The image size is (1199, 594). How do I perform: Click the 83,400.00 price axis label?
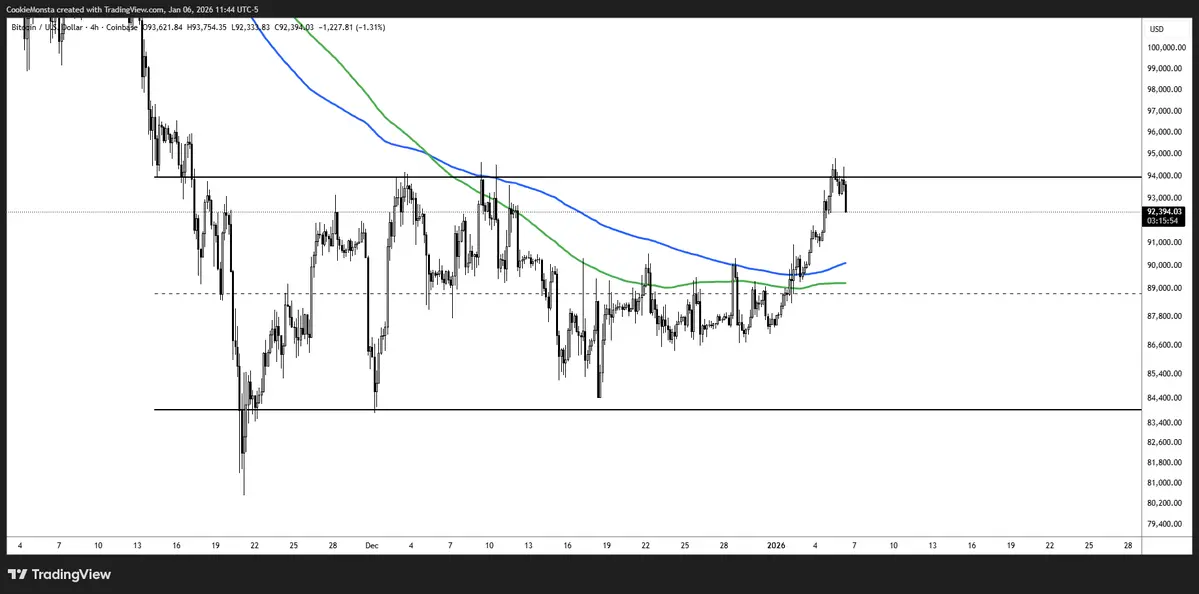1166,423
